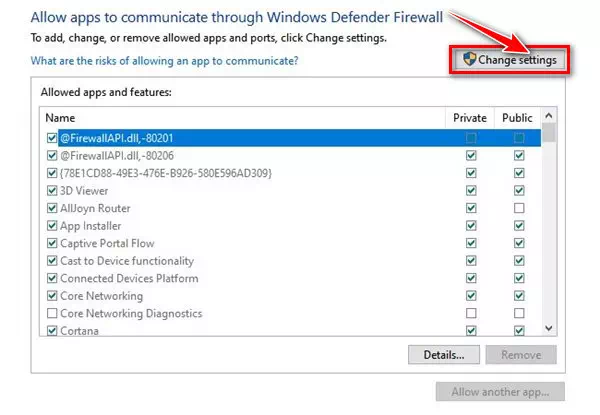
Task: Click the scroll down arrow of apps list
Action: [x=549, y=328]
